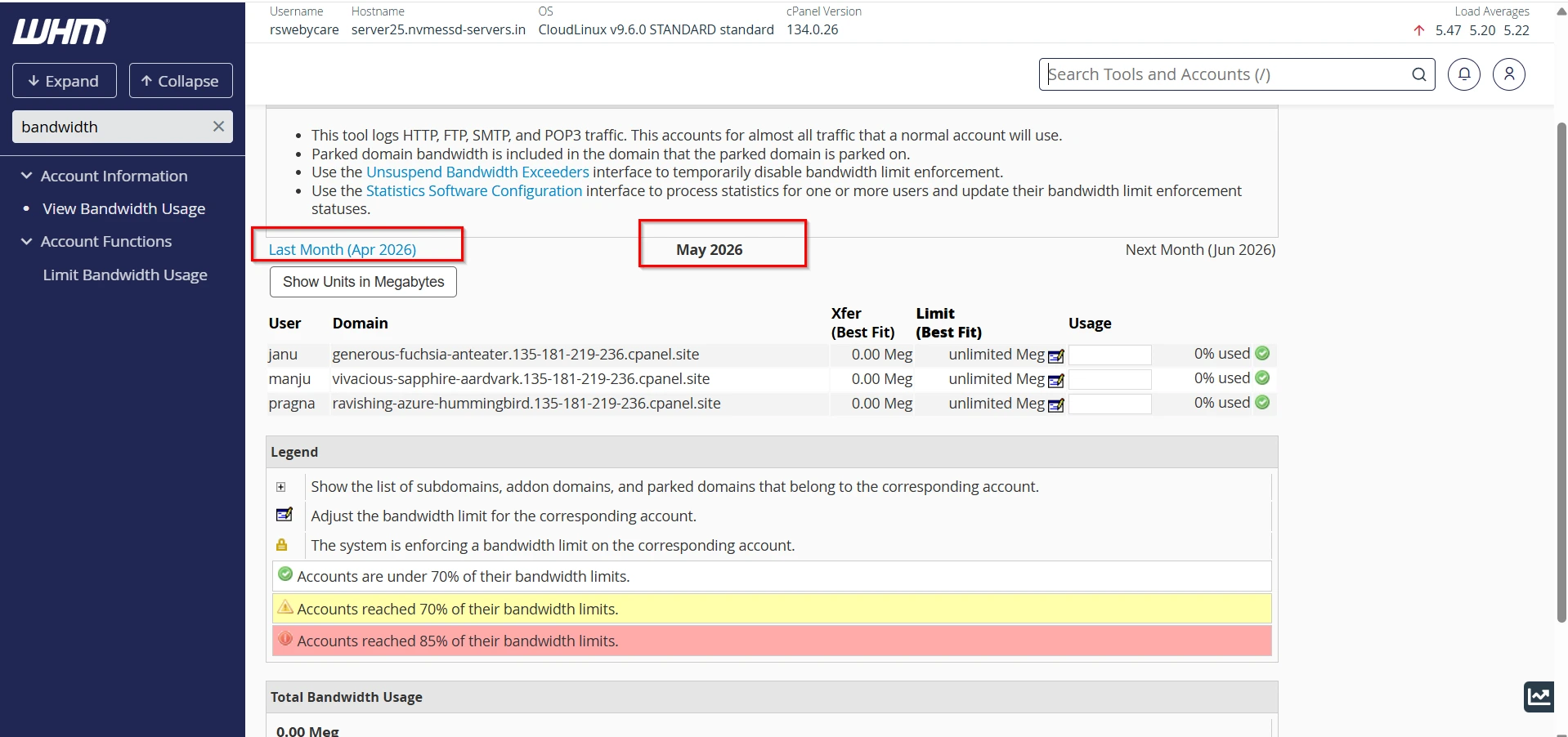Click user name pragna
The height and width of the screenshot is (737, 1568).
click(291, 404)
